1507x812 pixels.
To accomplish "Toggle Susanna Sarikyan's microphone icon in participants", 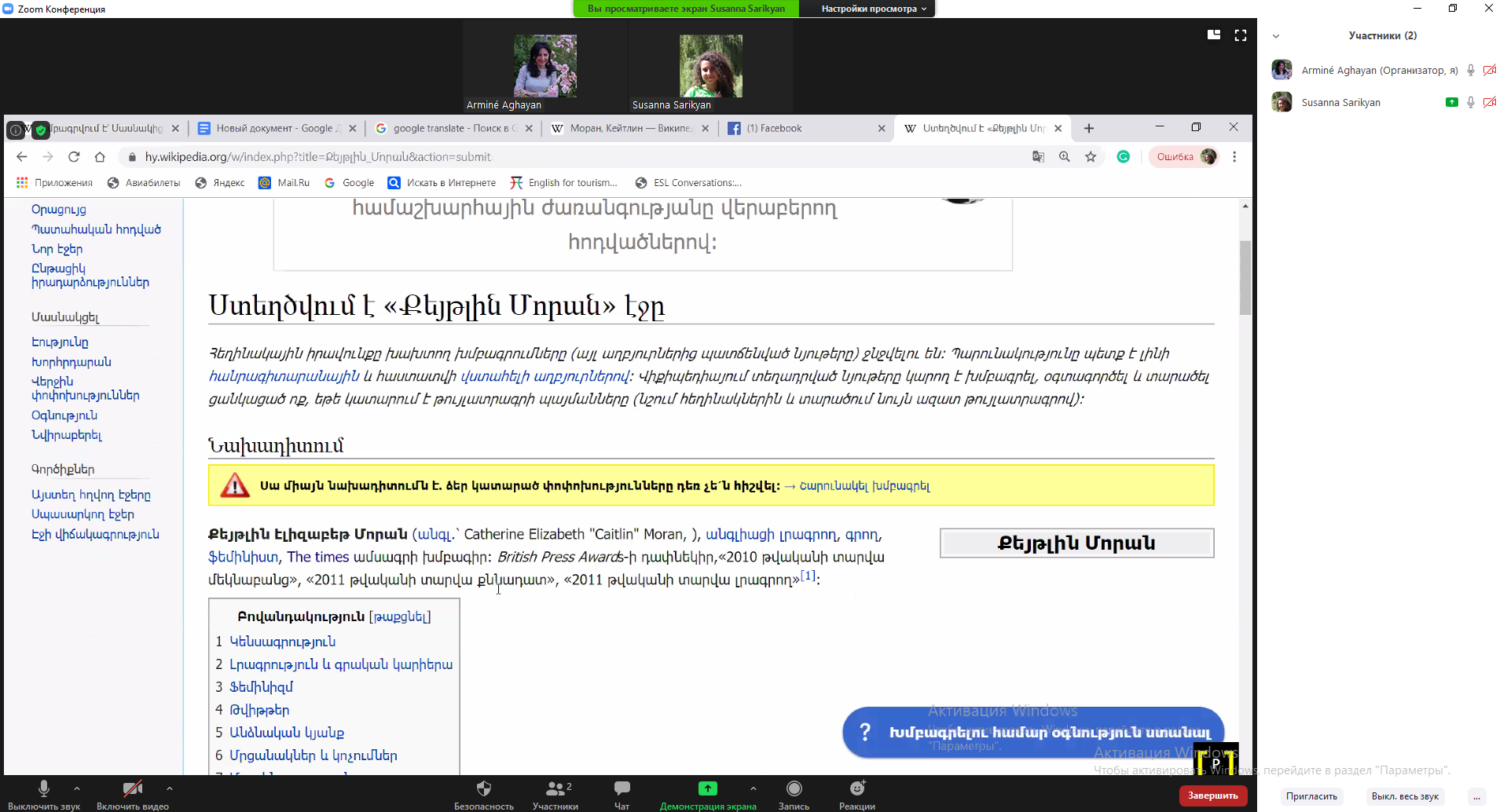I will pyautogui.click(x=1471, y=102).
